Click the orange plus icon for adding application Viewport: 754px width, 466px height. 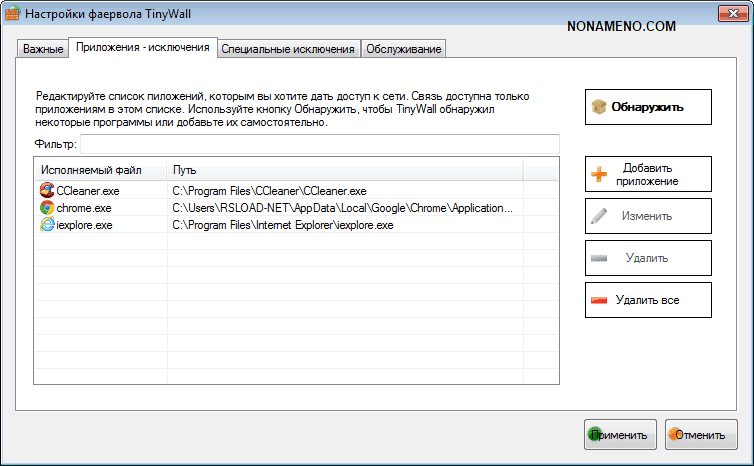[599, 174]
